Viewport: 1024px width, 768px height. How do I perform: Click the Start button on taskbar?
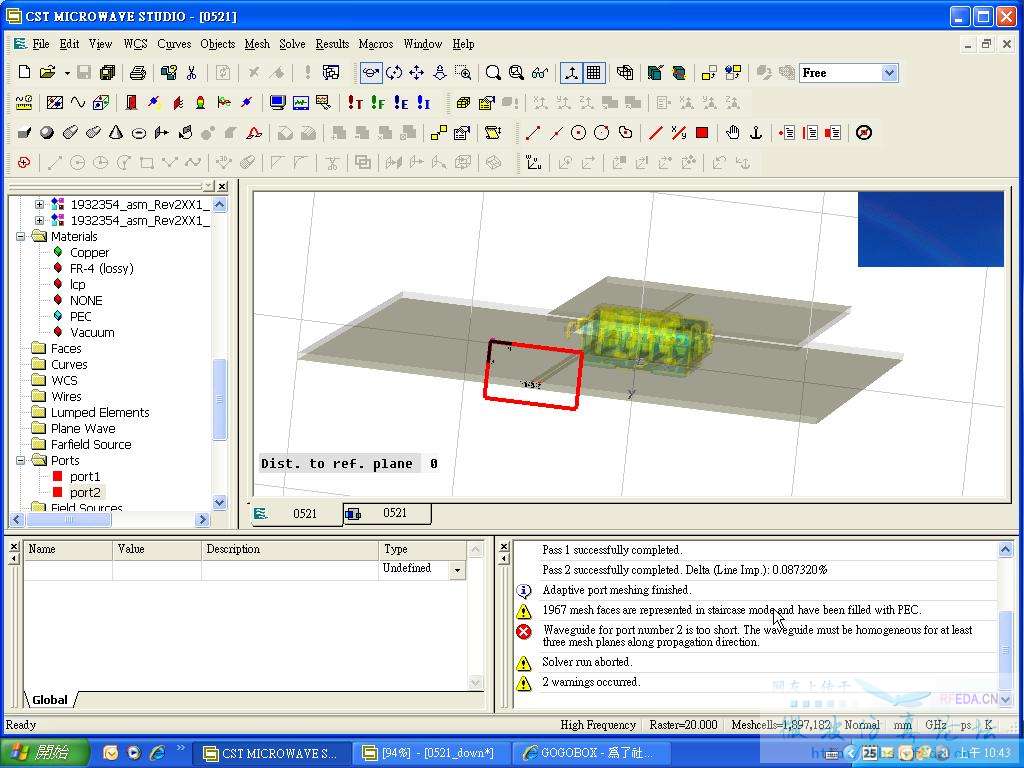(x=43, y=752)
